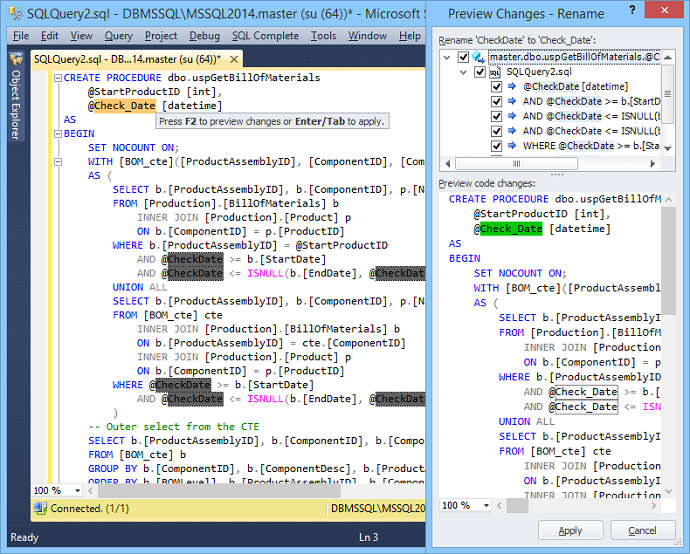
Task: Click the Cancel button
Action: tap(642, 531)
